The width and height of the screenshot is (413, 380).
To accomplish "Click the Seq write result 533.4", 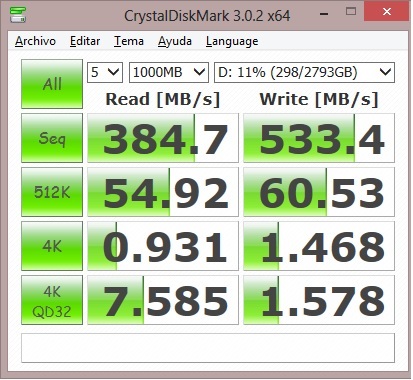I will tap(319, 138).
